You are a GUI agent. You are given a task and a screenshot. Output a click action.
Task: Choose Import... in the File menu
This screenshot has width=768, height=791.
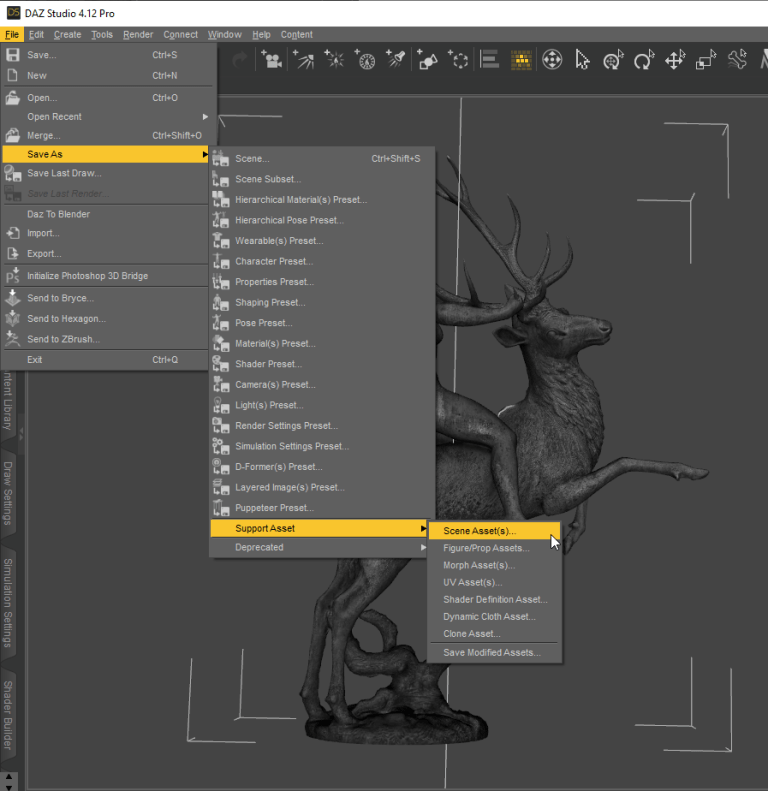105,233
